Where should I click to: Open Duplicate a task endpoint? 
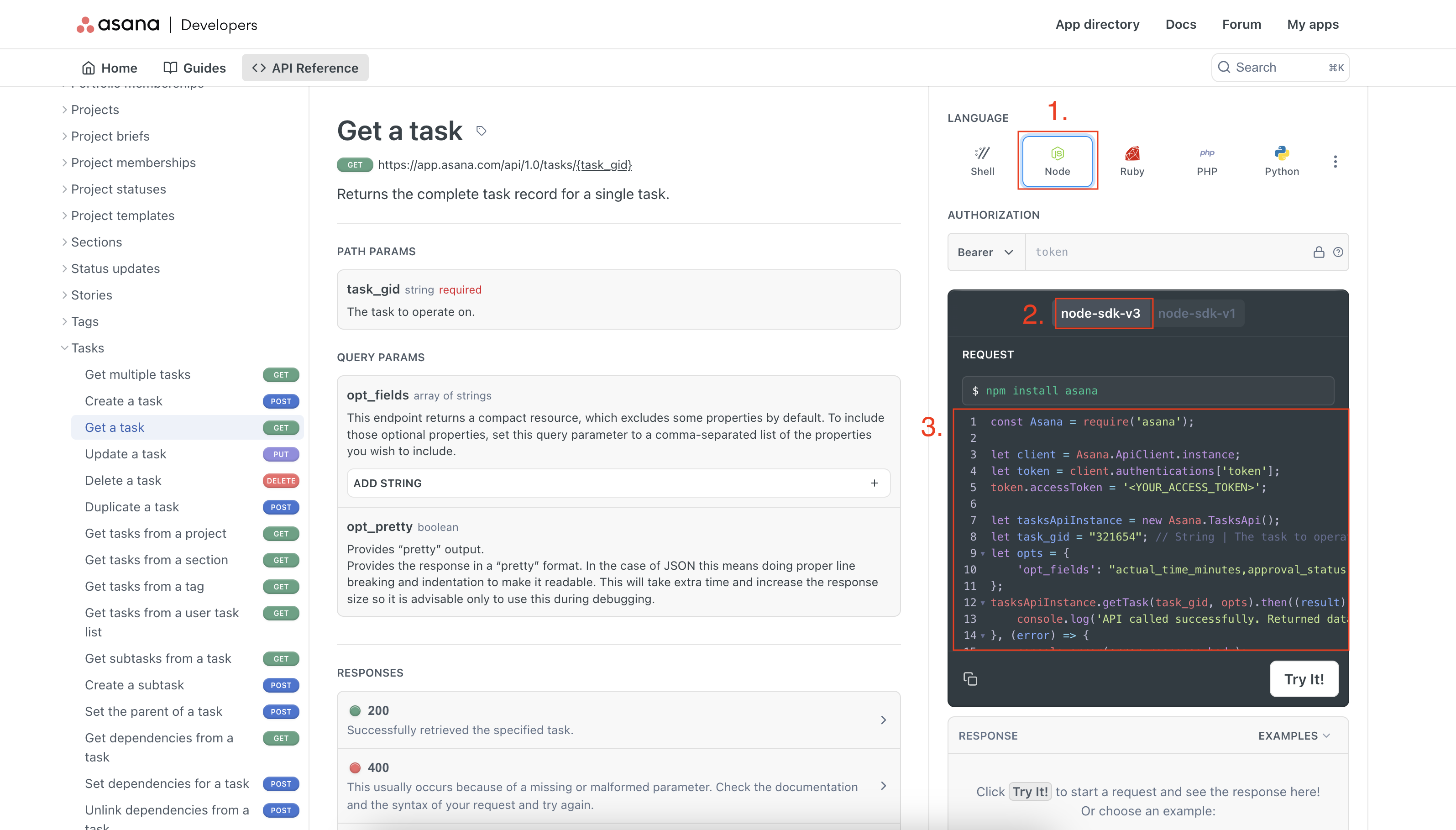tap(188, 507)
